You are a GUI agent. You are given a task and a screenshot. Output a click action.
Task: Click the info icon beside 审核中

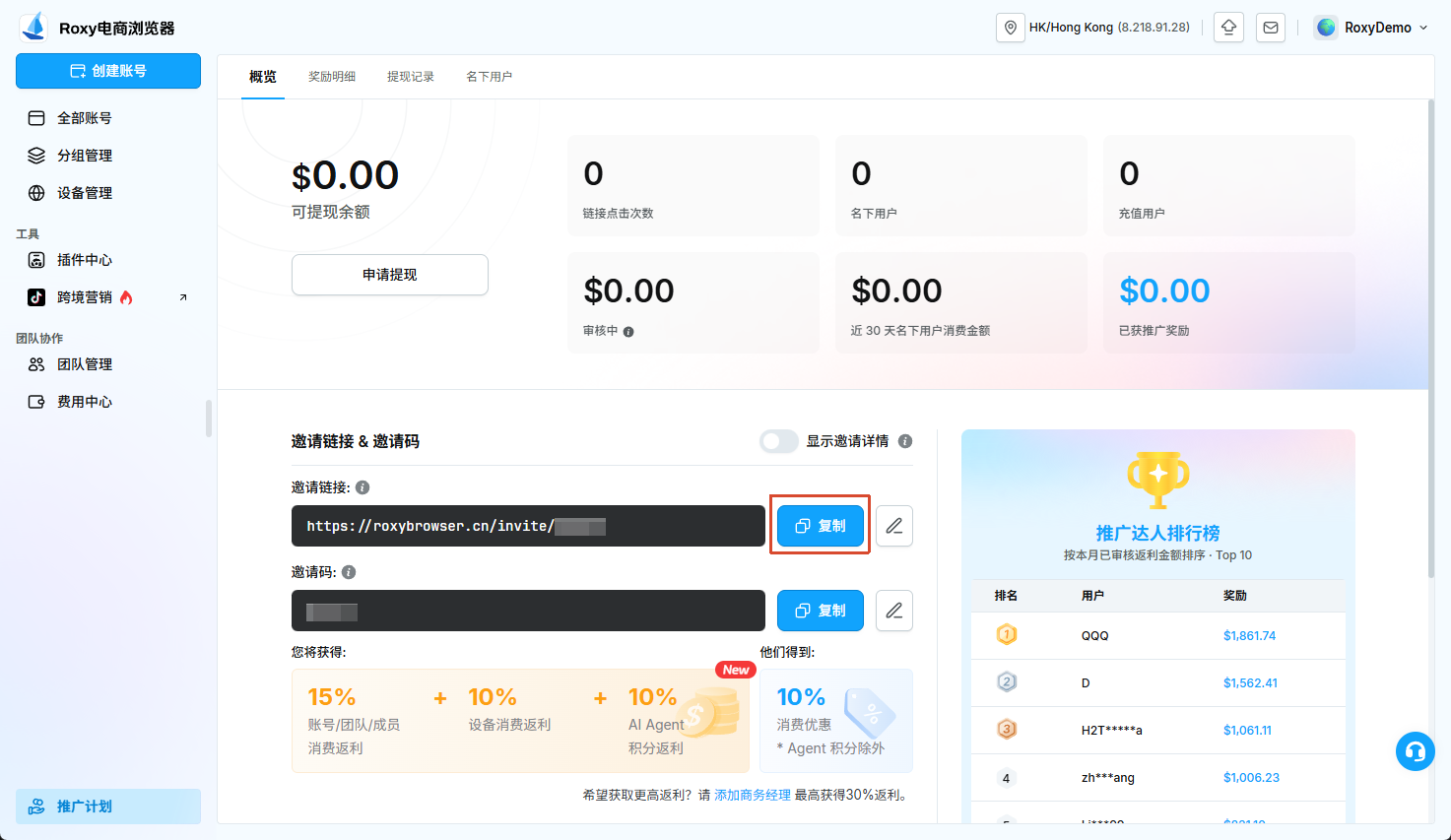click(x=628, y=332)
